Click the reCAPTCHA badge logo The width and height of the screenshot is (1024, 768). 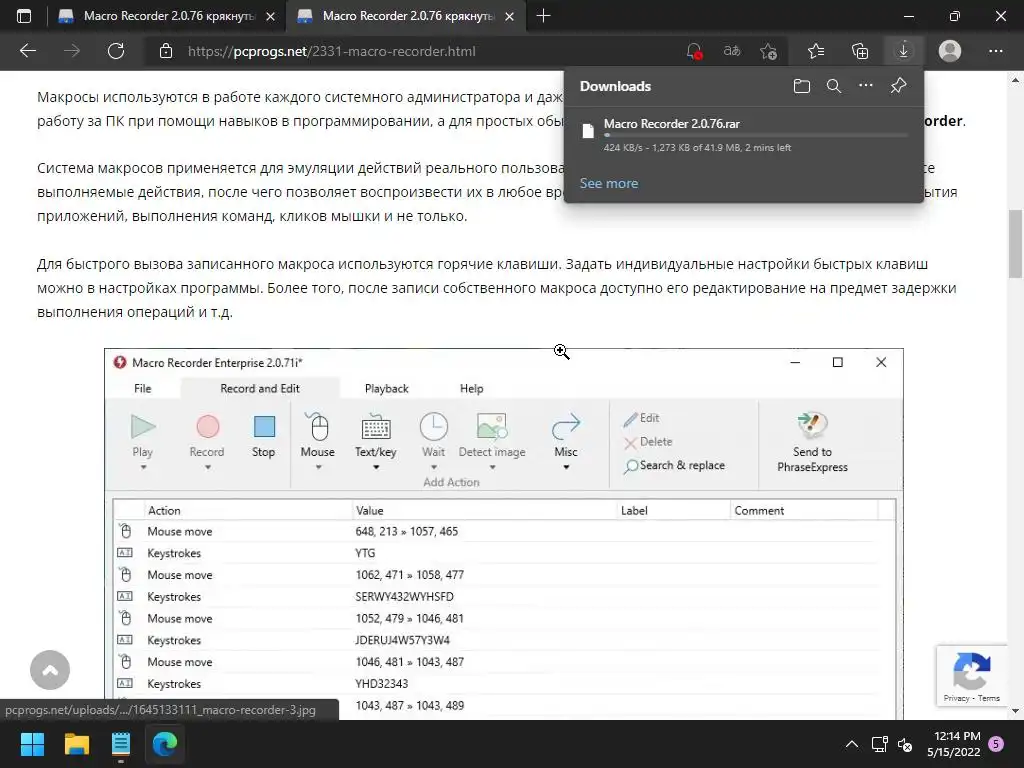tap(971, 671)
